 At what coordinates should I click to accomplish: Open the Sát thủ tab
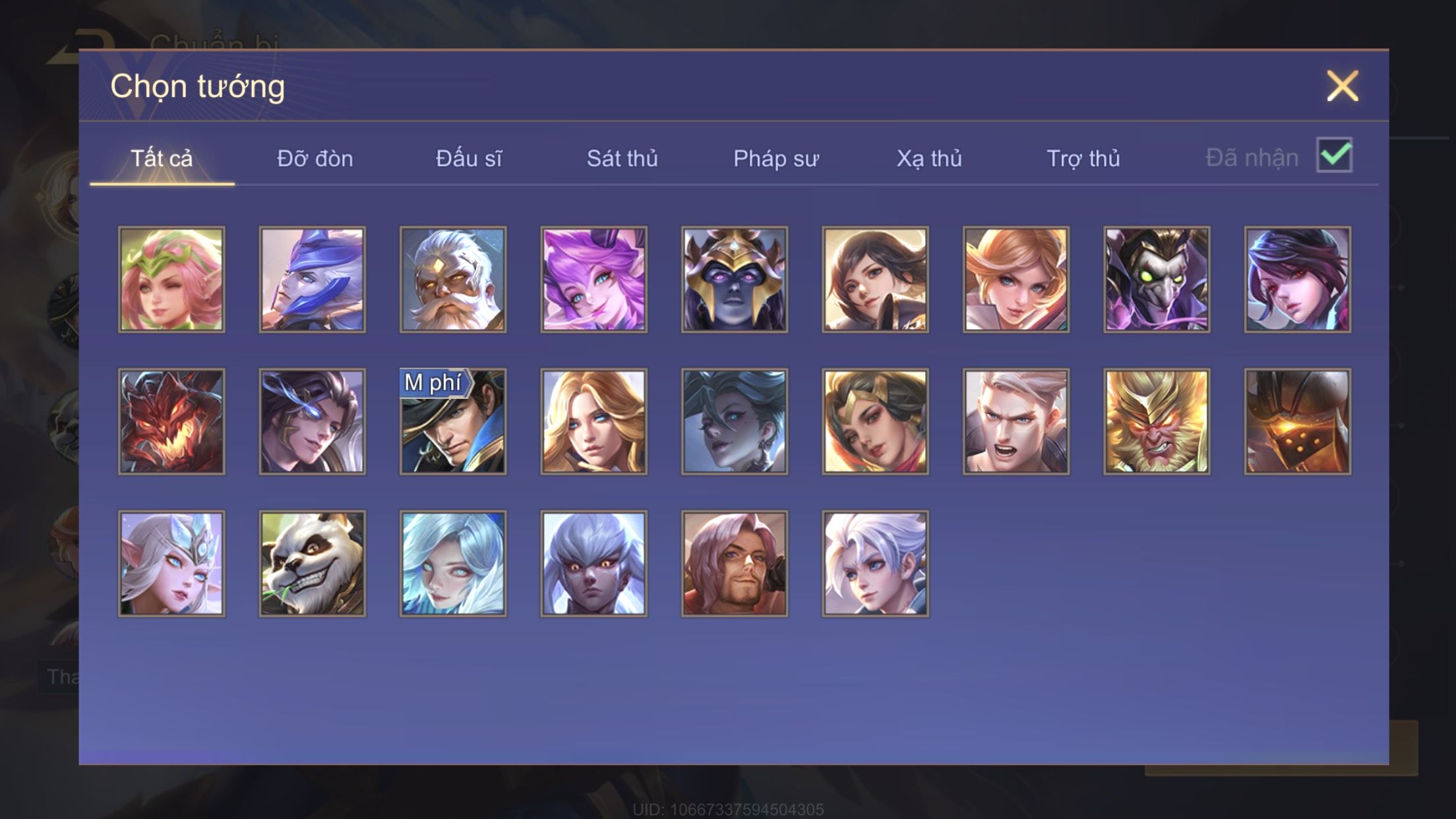tap(622, 158)
